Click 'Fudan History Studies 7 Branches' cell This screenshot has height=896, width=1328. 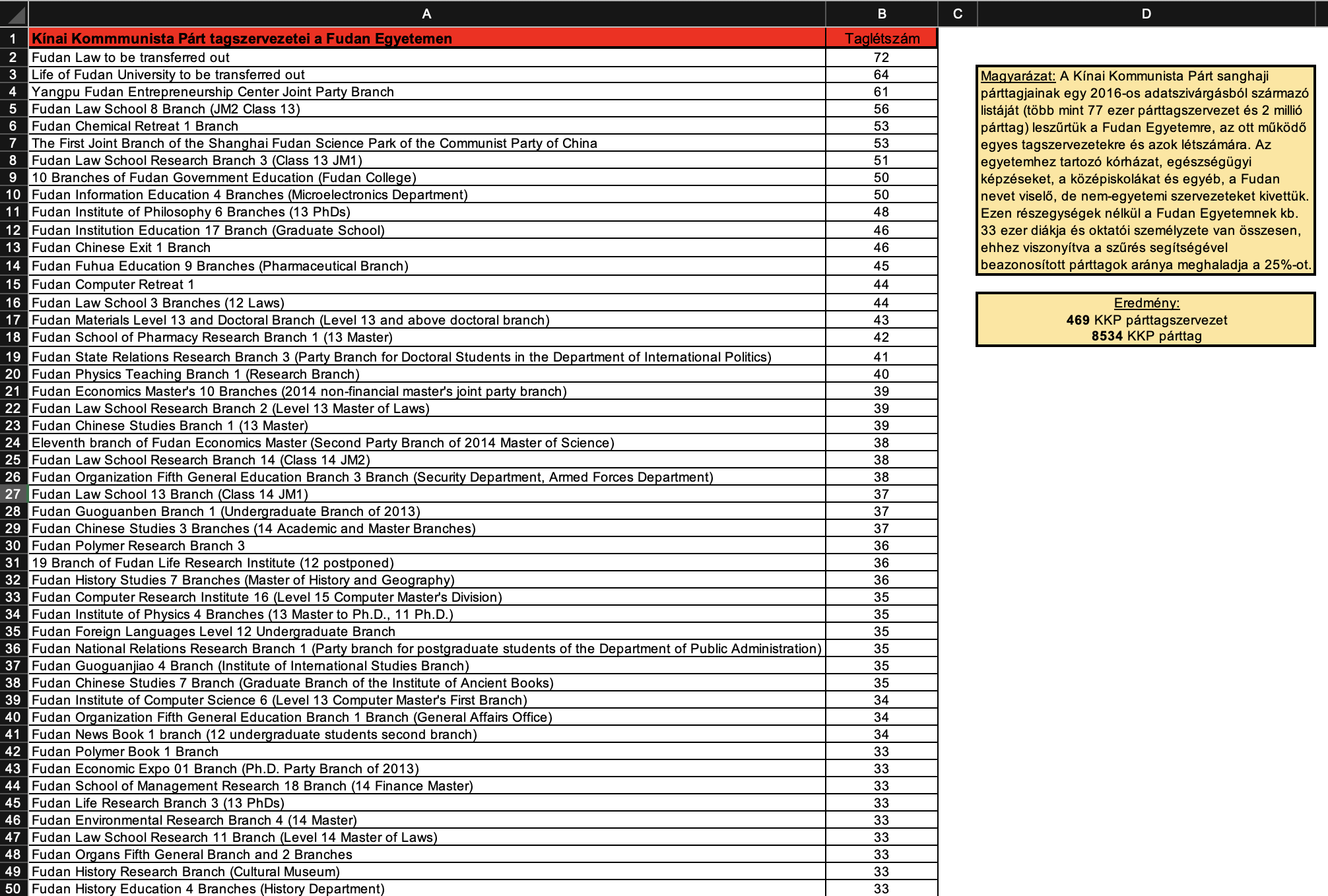coord(427,580)
